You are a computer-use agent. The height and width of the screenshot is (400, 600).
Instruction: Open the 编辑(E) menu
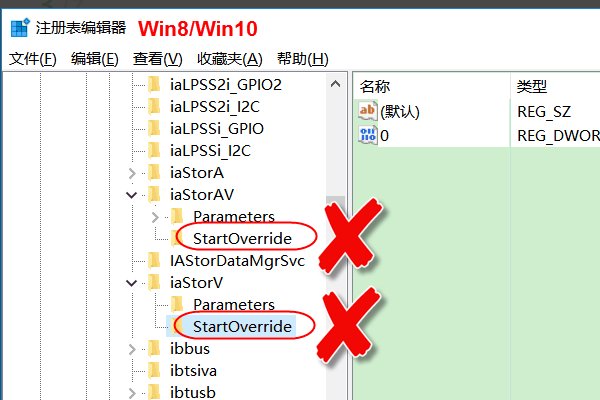tap(95, 59)
